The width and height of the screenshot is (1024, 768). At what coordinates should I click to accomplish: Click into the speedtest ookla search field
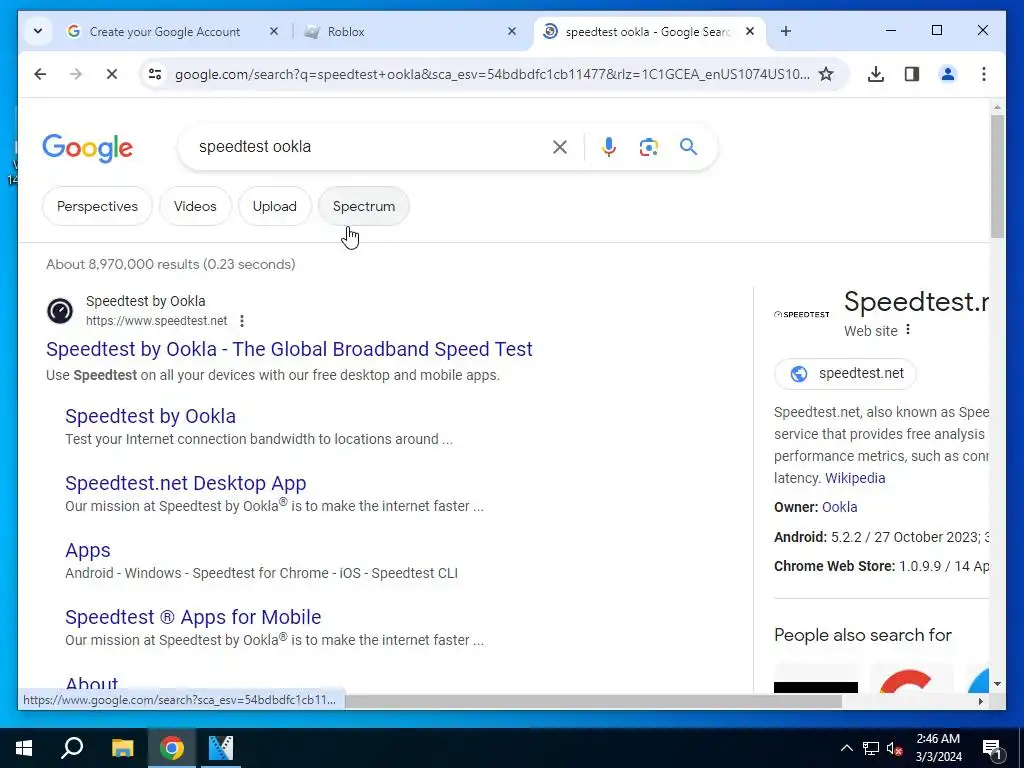click(369, 147)
